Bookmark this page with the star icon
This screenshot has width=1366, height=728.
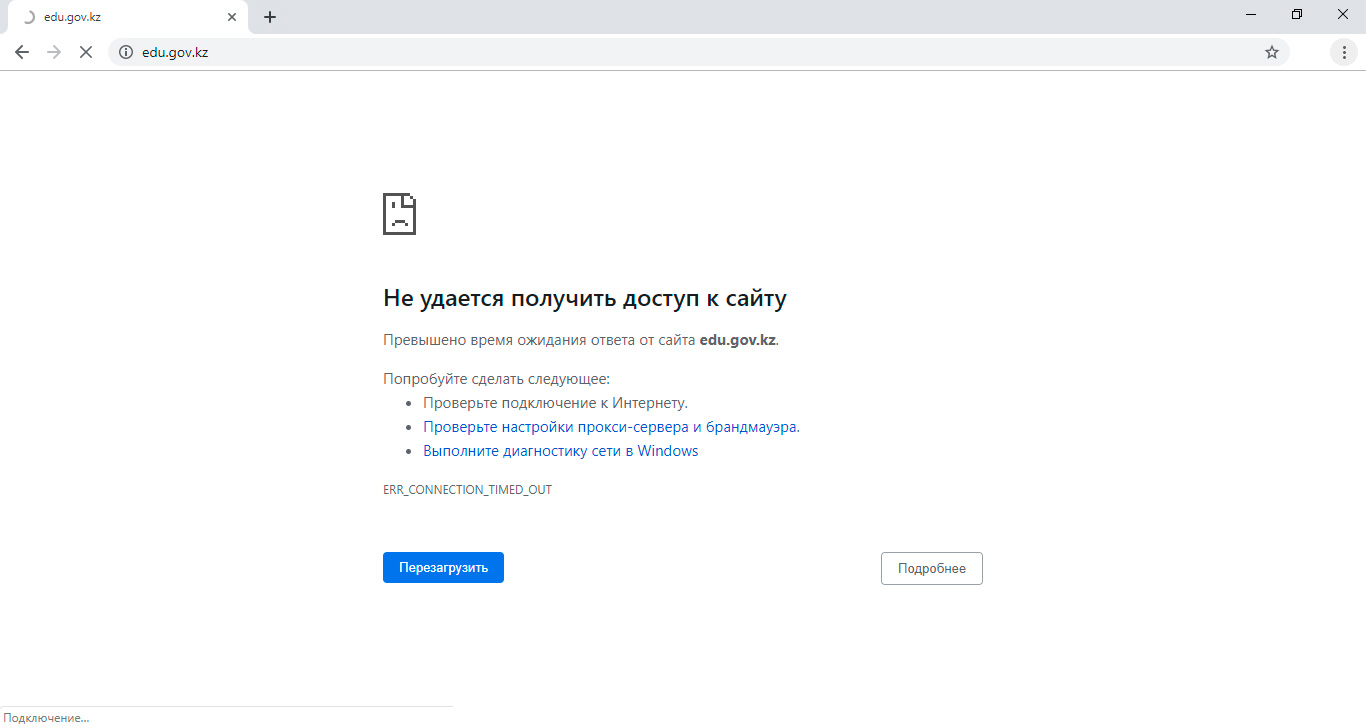point(1272,52)
